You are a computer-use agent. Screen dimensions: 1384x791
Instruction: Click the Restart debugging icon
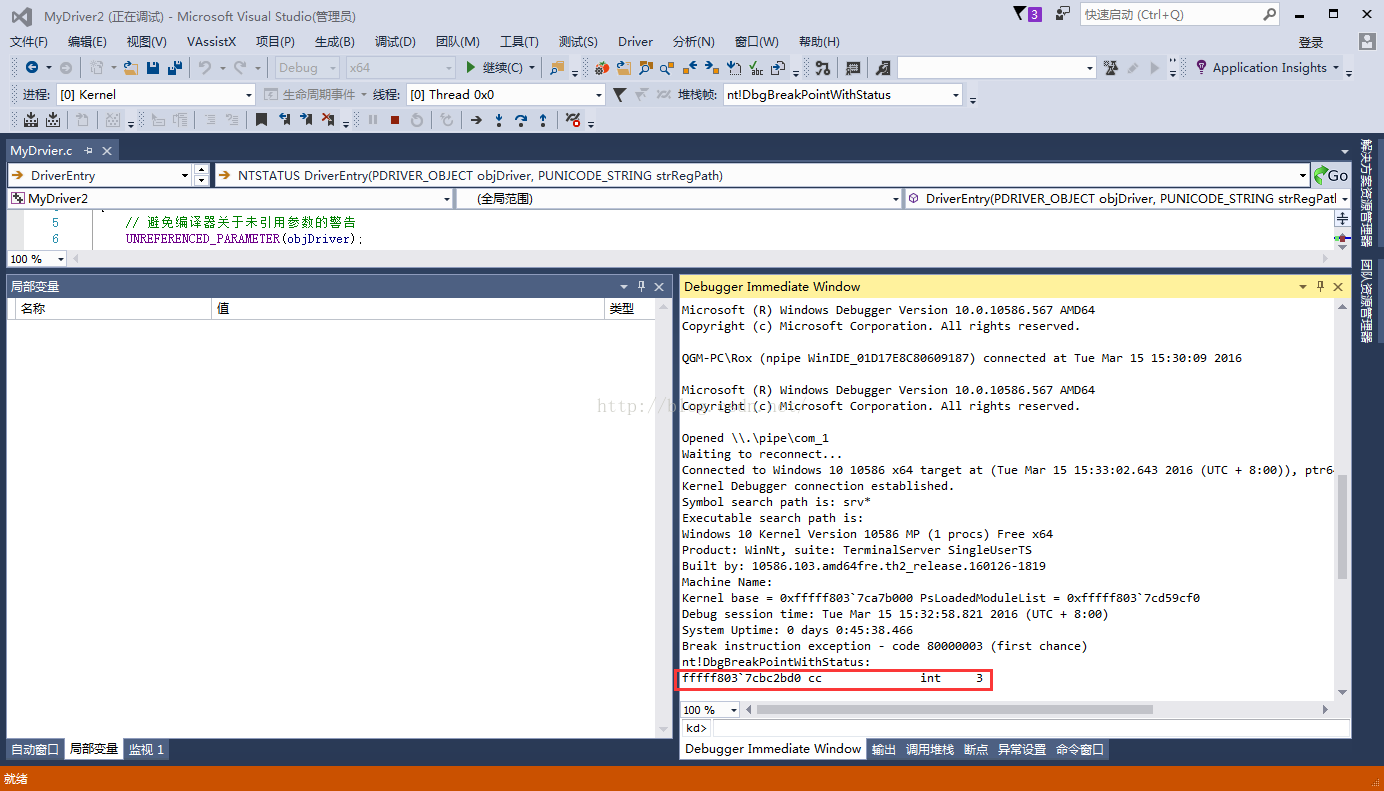[417, 120]
